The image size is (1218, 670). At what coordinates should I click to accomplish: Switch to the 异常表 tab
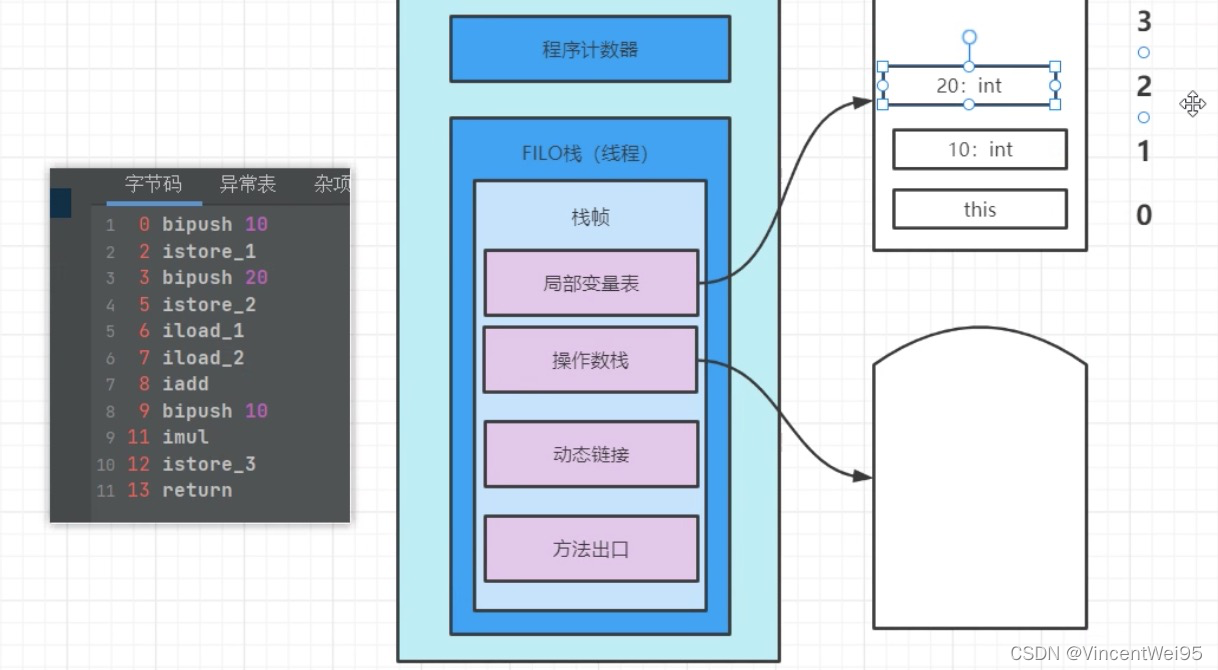(249, 184)
